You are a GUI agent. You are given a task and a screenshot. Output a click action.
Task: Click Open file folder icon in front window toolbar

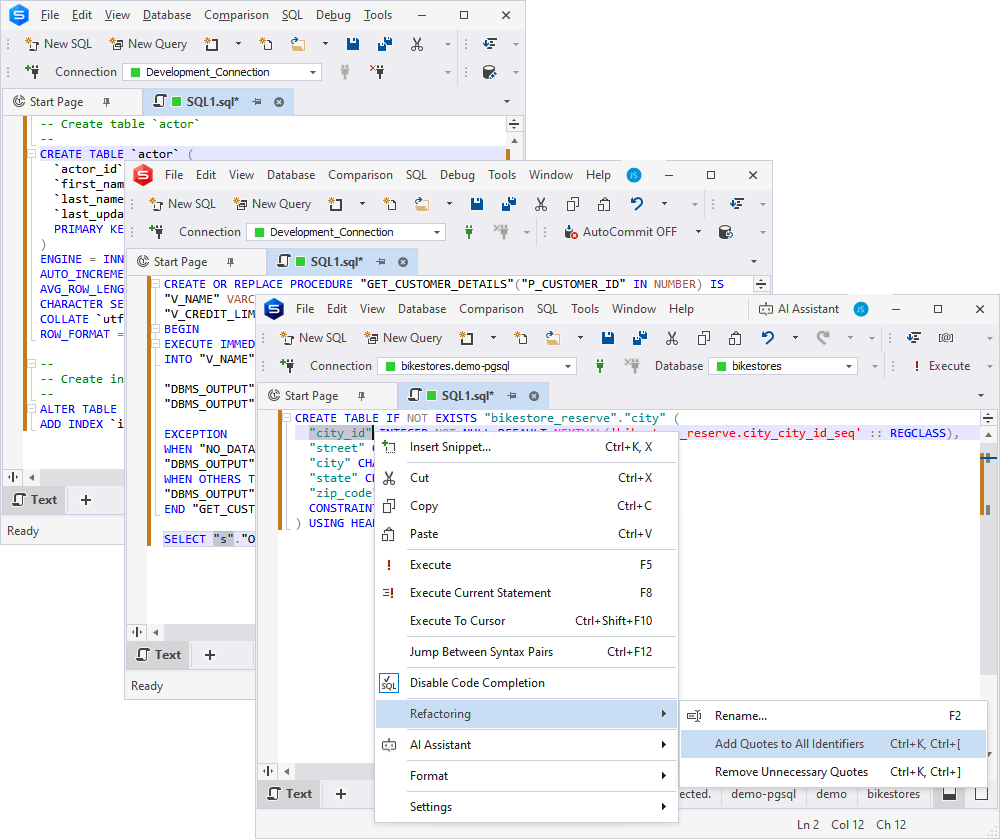coord(552,338)
